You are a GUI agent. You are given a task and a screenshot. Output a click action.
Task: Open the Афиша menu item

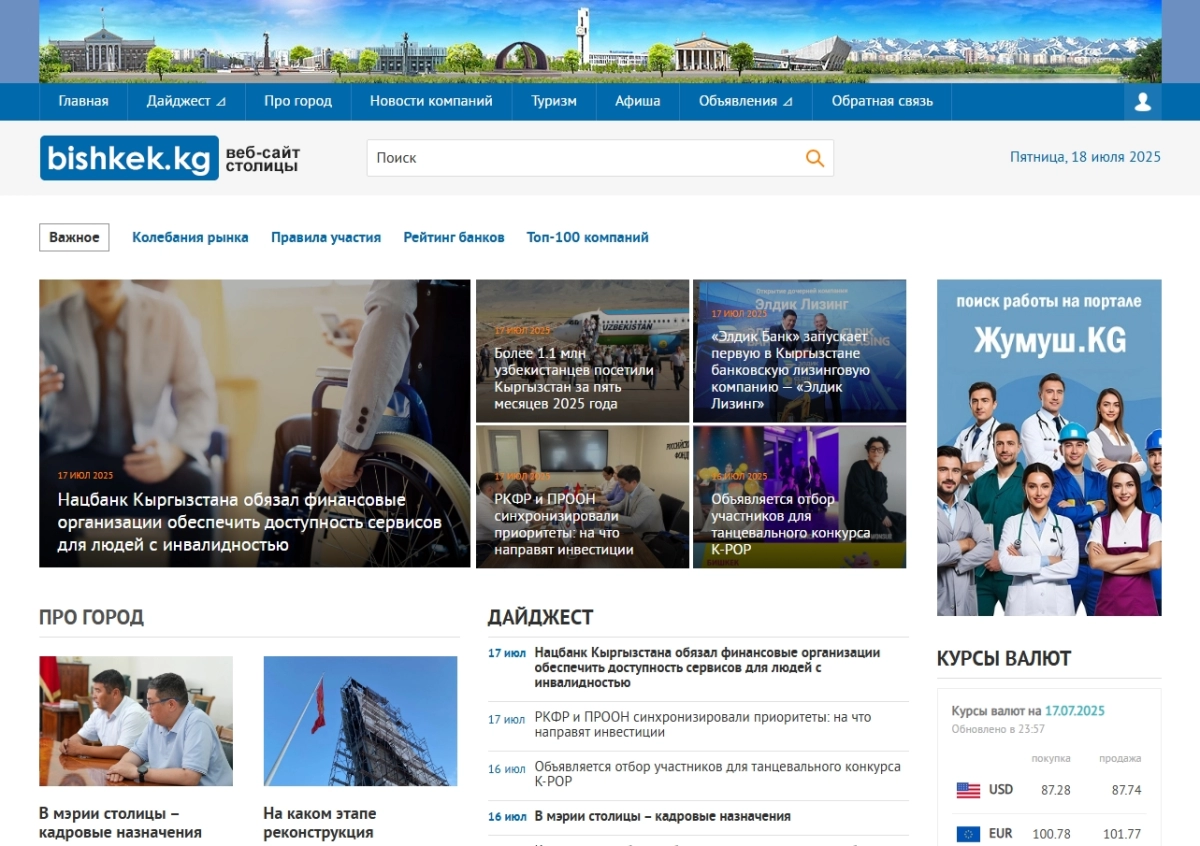pyautogui.click(x=637, y=101)
